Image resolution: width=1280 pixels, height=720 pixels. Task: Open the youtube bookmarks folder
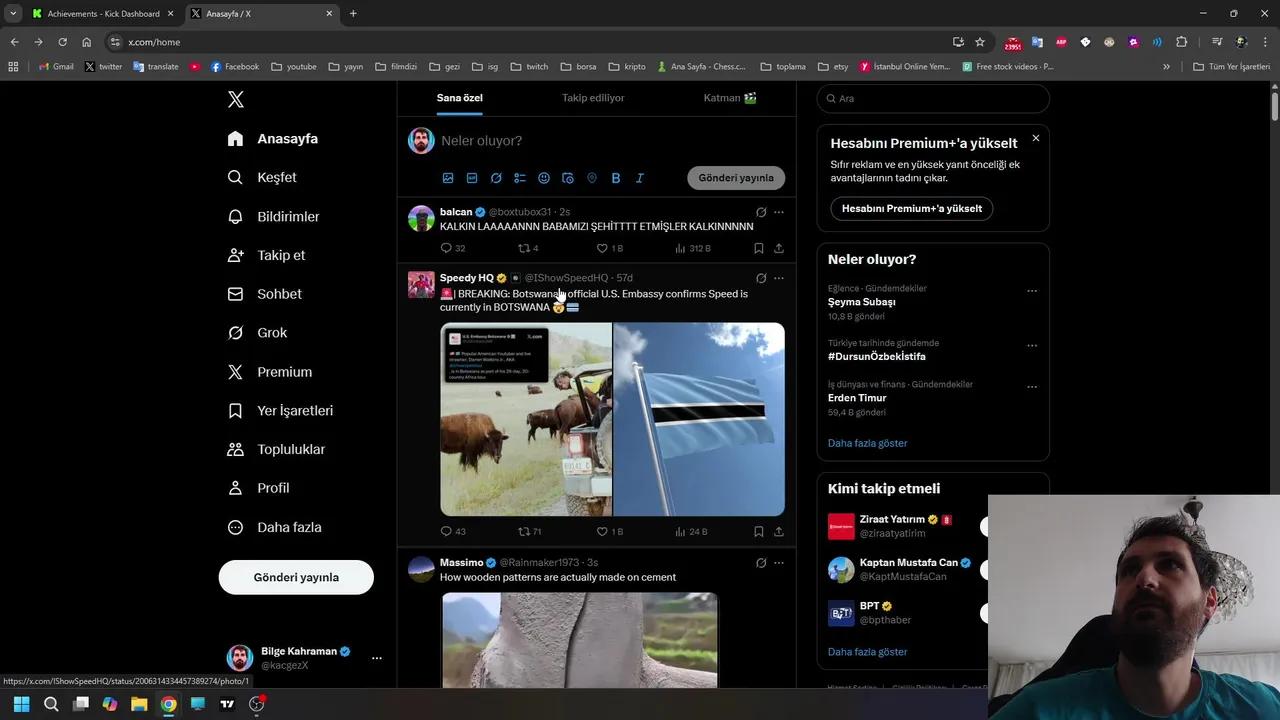(x=294, y=67)
